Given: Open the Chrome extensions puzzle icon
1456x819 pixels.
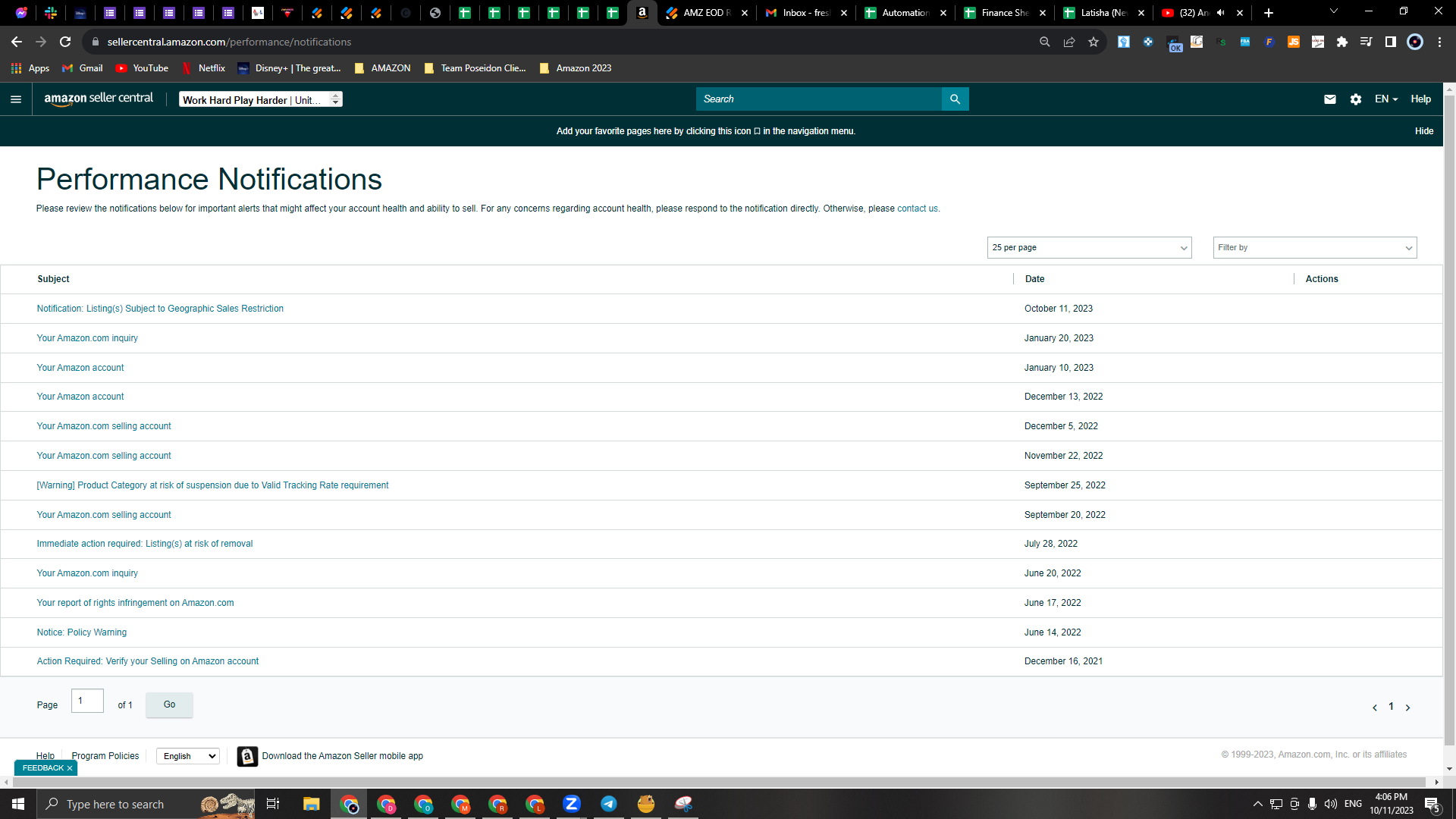Looking at the screenshot, I should (1342, 42).
